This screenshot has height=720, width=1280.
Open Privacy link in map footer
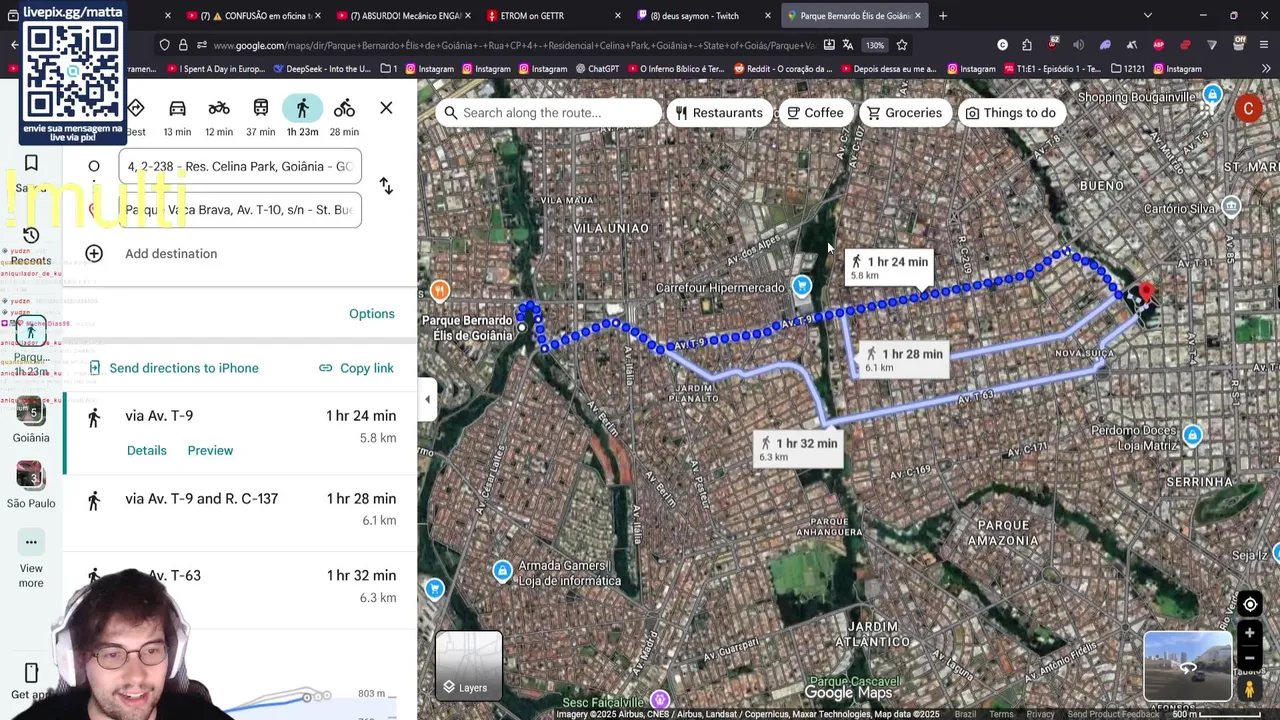1040,714
